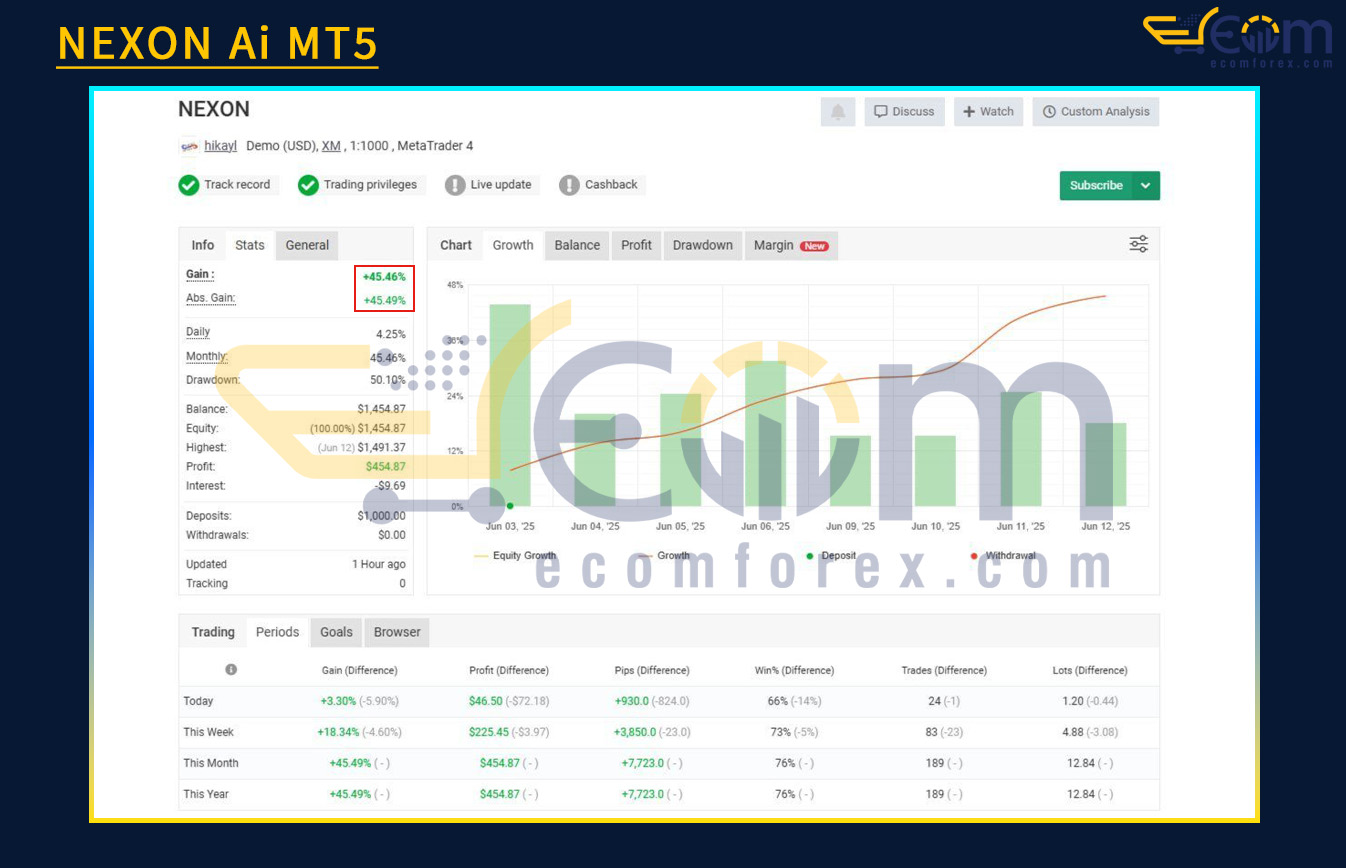Click the info icon in Periods table header
Image resolution: width=1346 pixels, height=868 pixels.
[231, 670]
